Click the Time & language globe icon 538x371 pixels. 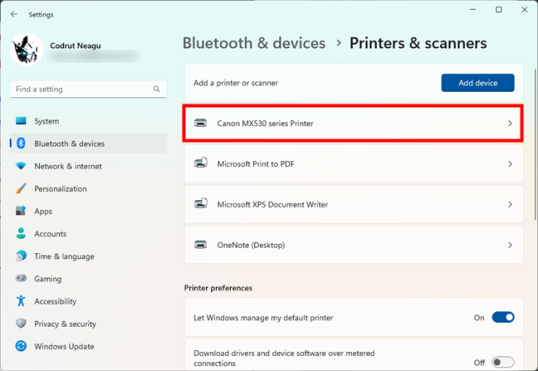pyautogui.click(x=21, y=256)
